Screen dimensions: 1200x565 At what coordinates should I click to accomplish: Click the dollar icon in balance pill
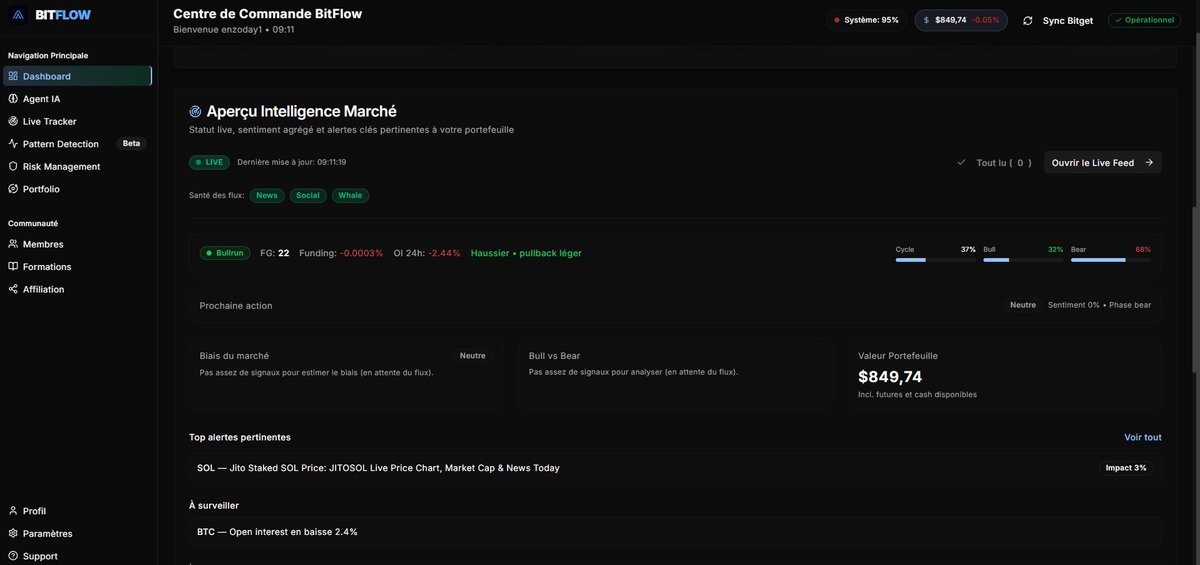[926, 20]
